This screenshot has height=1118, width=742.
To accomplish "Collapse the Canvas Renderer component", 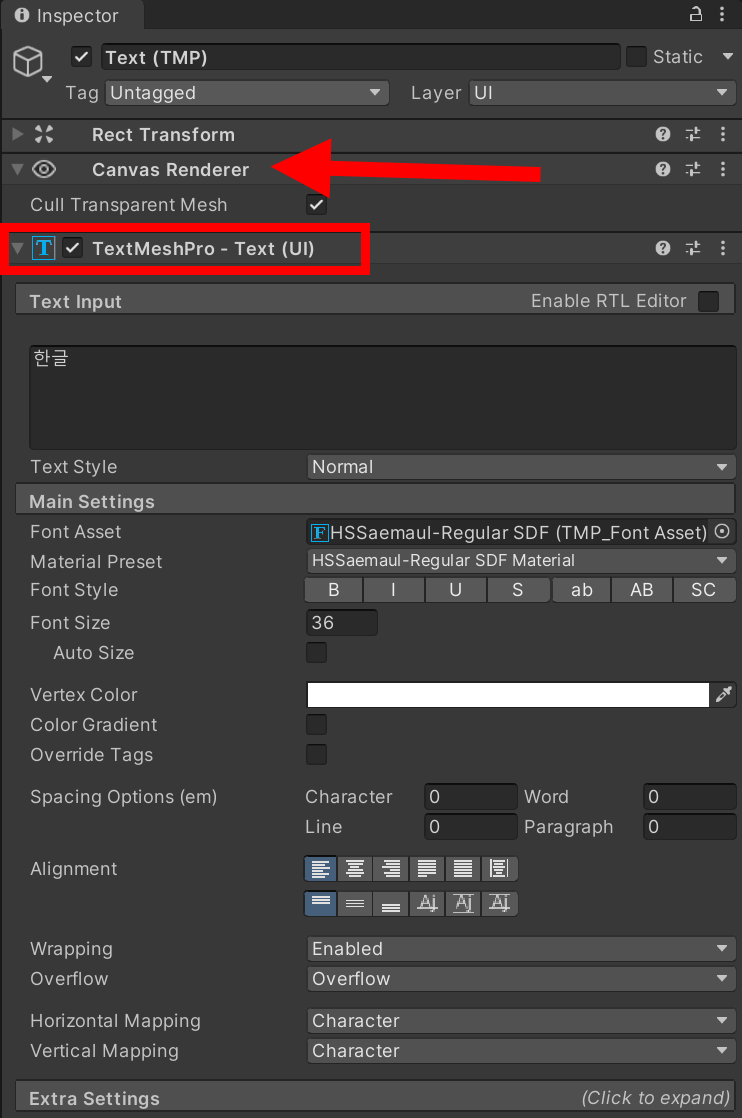I will click(18, 169).
